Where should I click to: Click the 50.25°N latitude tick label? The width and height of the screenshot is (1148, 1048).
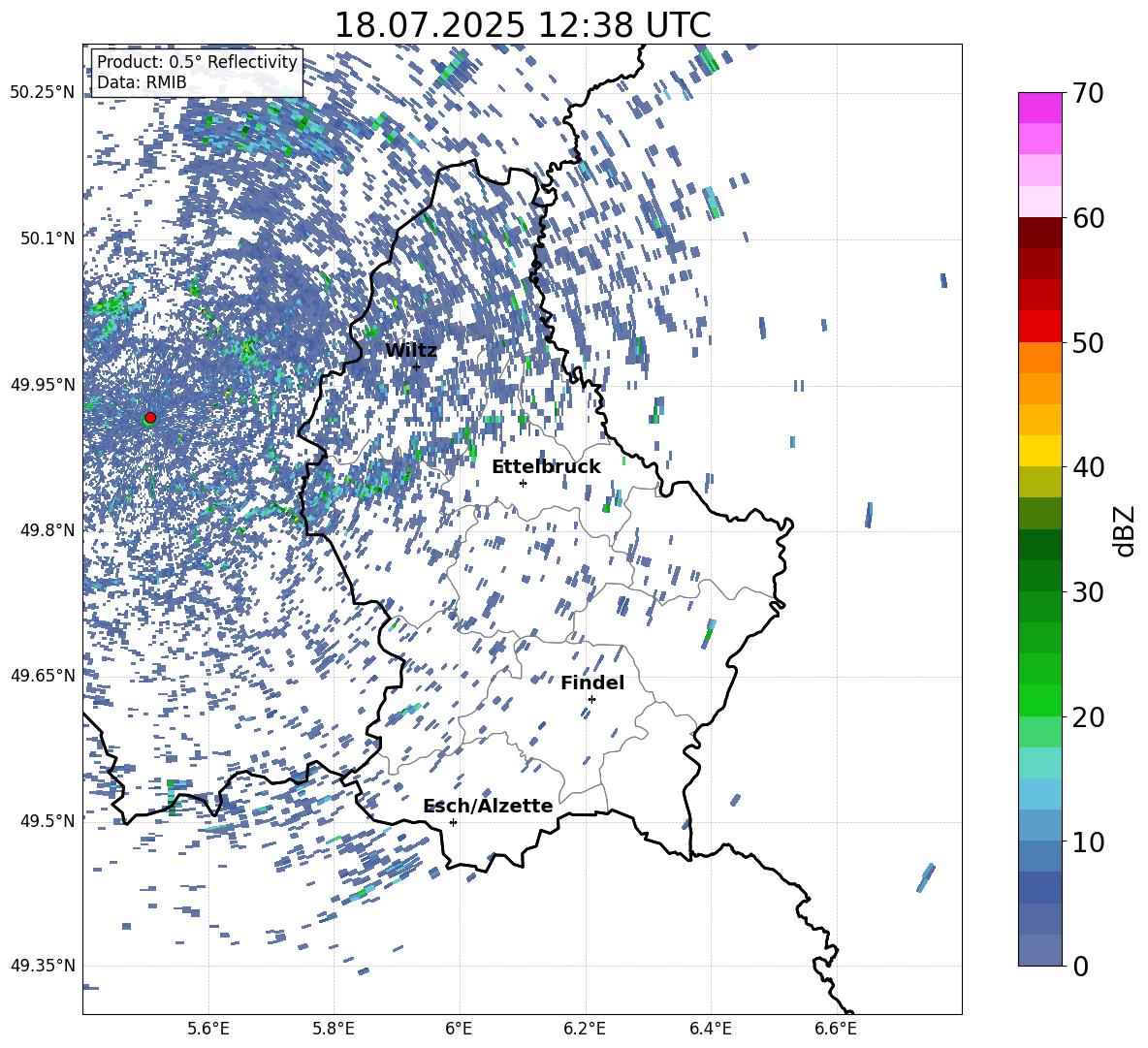click(43, 93)
